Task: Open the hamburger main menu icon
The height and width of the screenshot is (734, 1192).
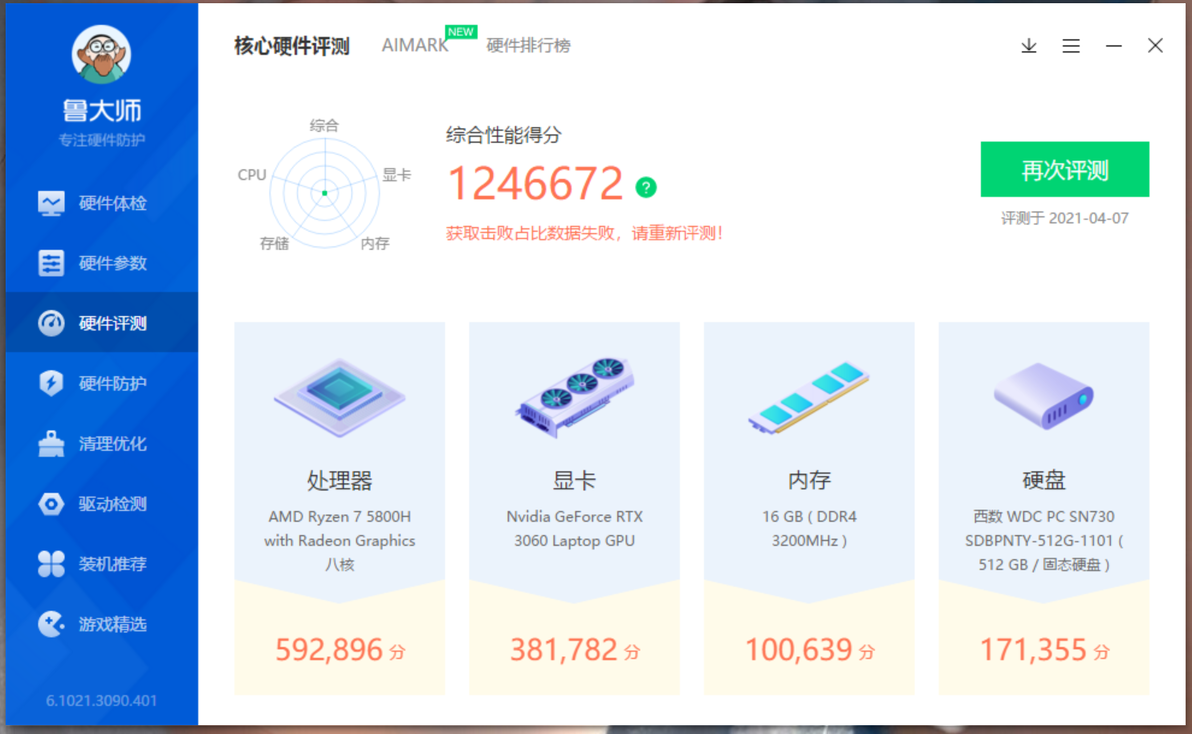Action: 1071,46
